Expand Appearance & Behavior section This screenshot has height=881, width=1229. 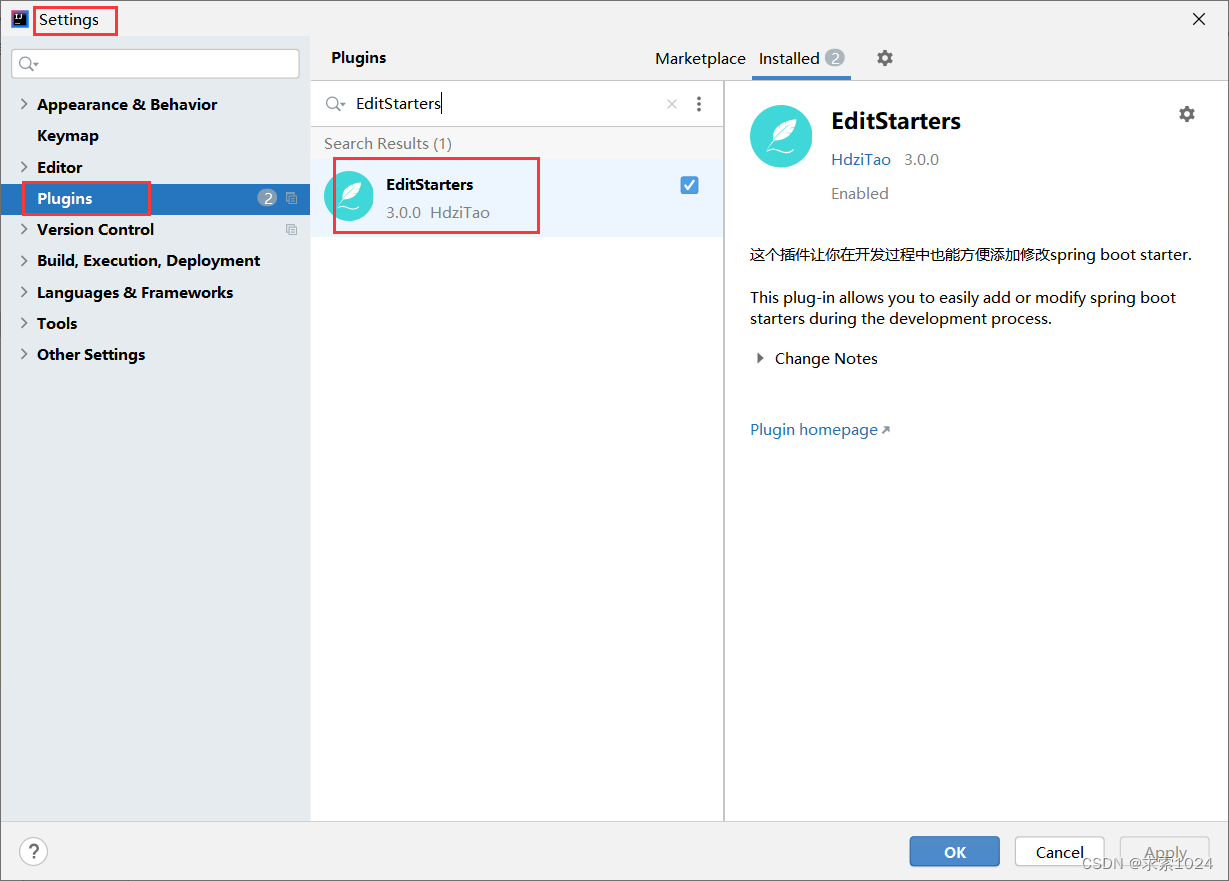(24, 104)
